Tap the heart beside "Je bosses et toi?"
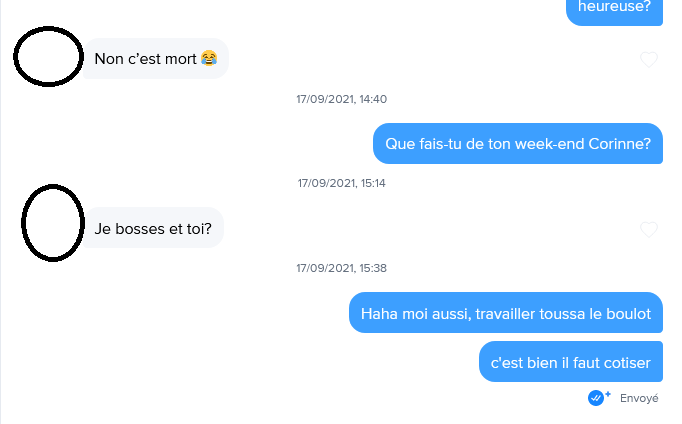Viewport: 682px width, 424px height. click(x=649, y=229)
